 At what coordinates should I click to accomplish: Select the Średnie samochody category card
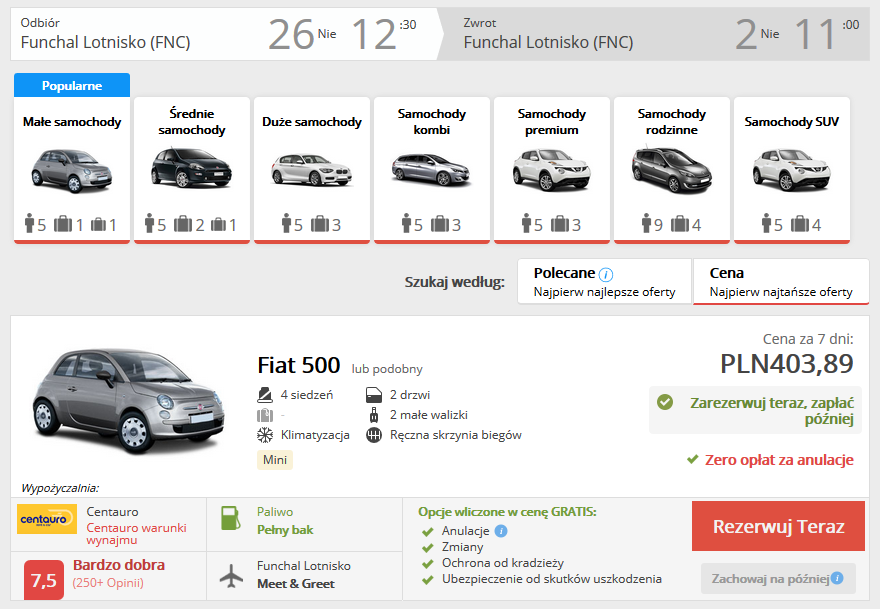tap(192, 170)
